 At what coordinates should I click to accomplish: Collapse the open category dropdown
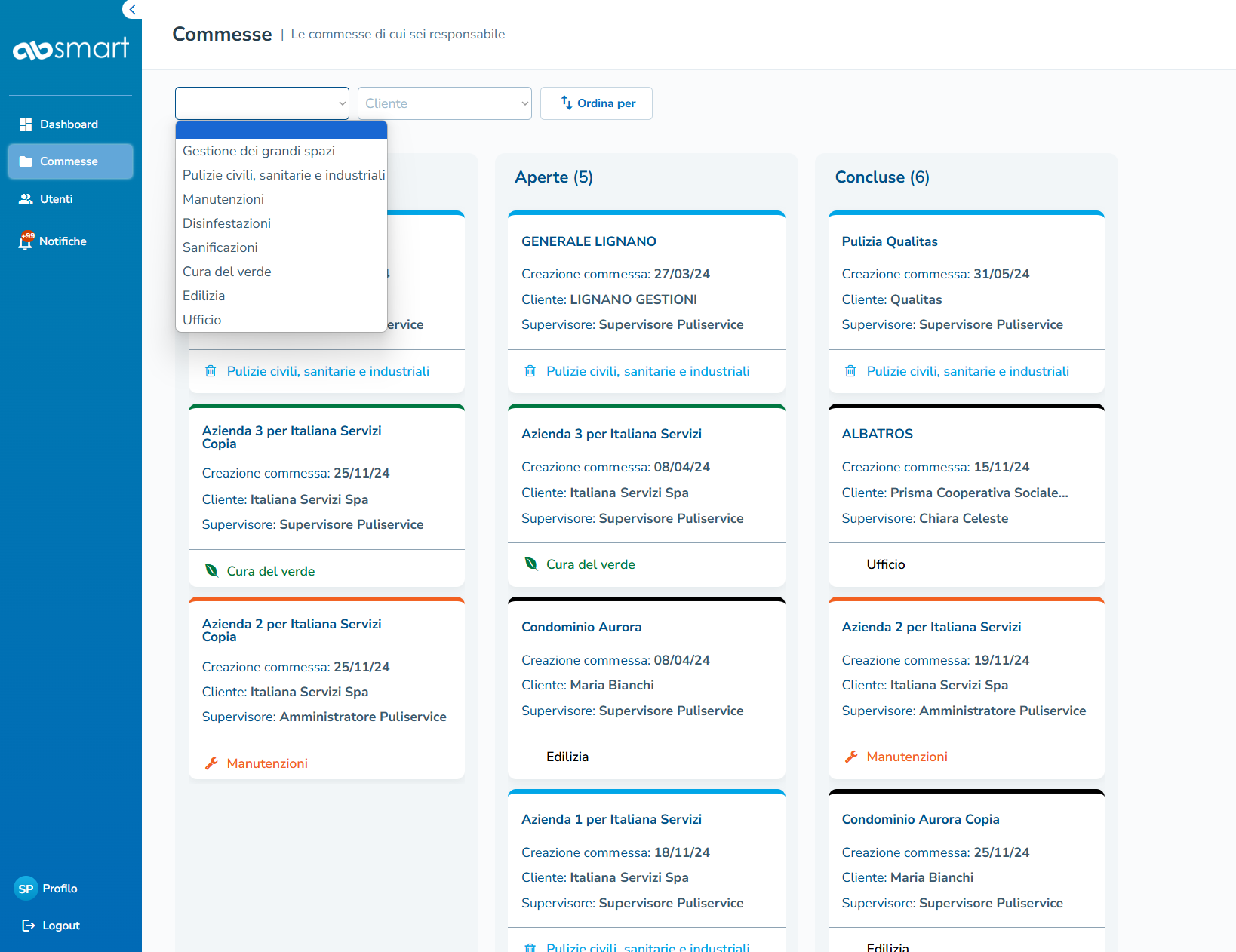coord(262,103)
